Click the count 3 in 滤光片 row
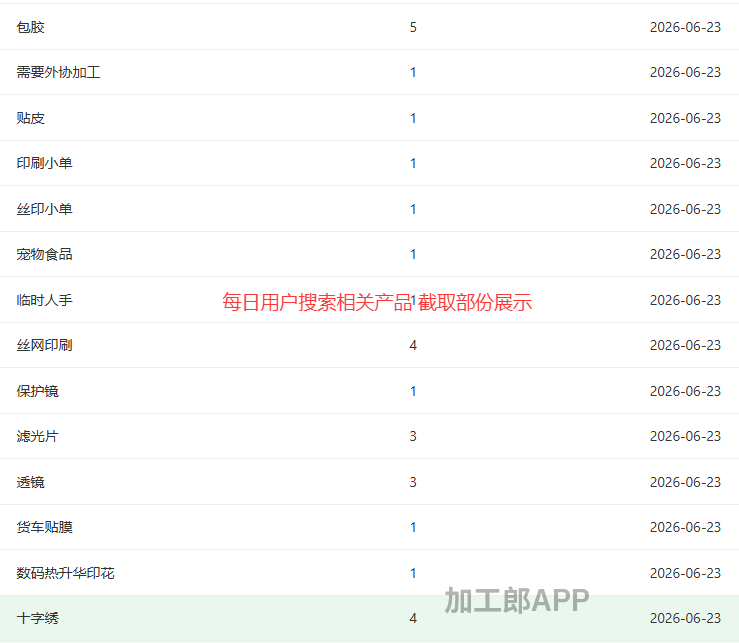 point(413,436)
